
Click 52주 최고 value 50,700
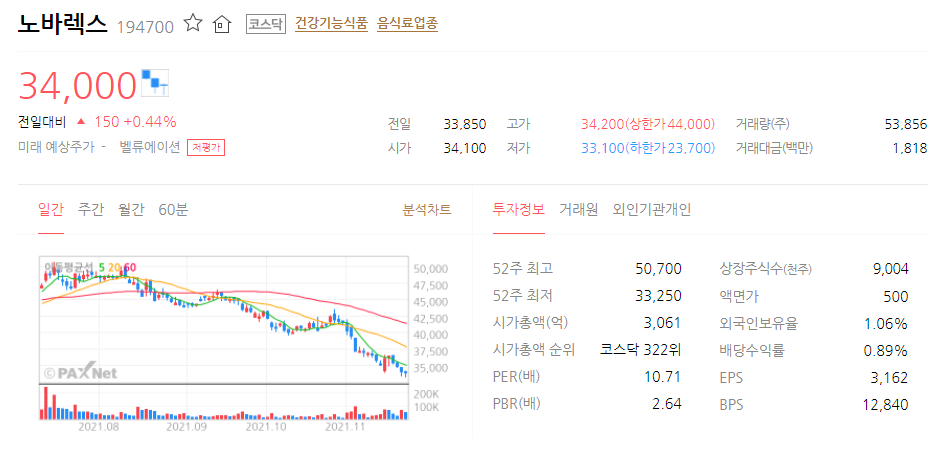(660, 269)
